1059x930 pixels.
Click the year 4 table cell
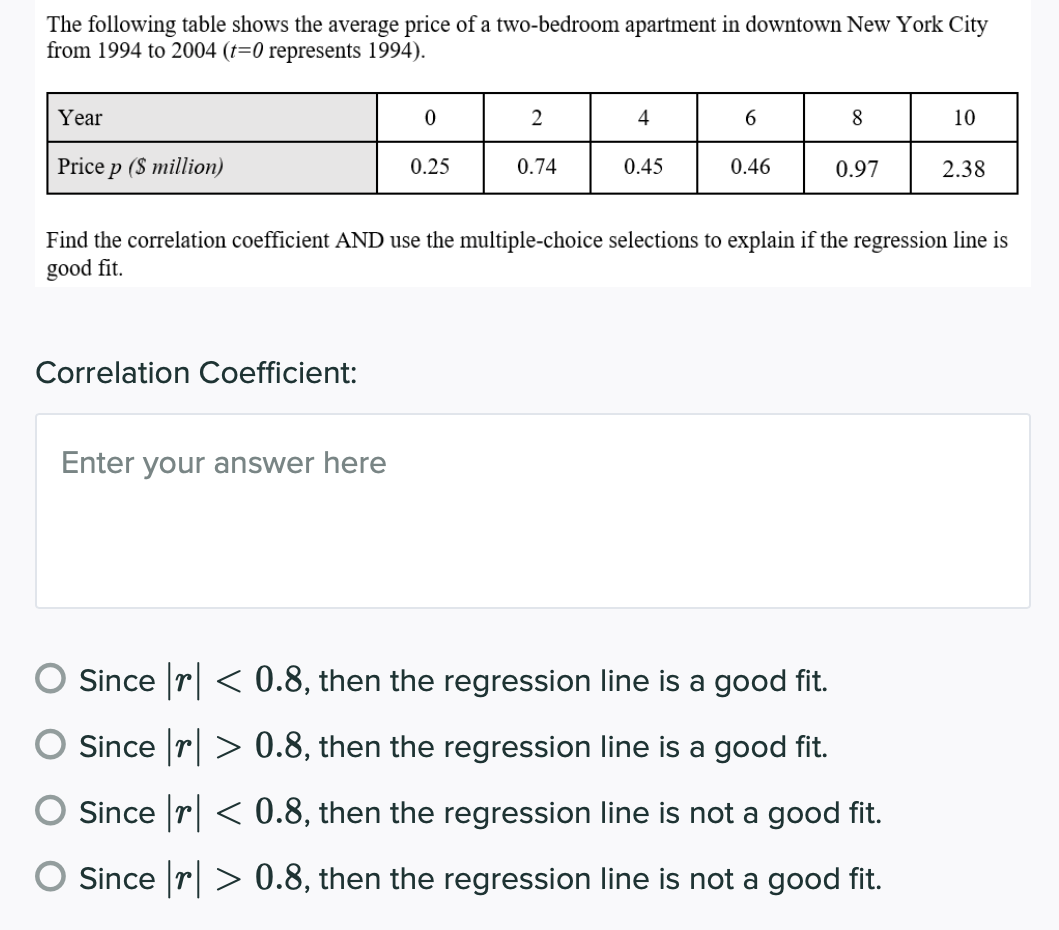pos(643,118)
